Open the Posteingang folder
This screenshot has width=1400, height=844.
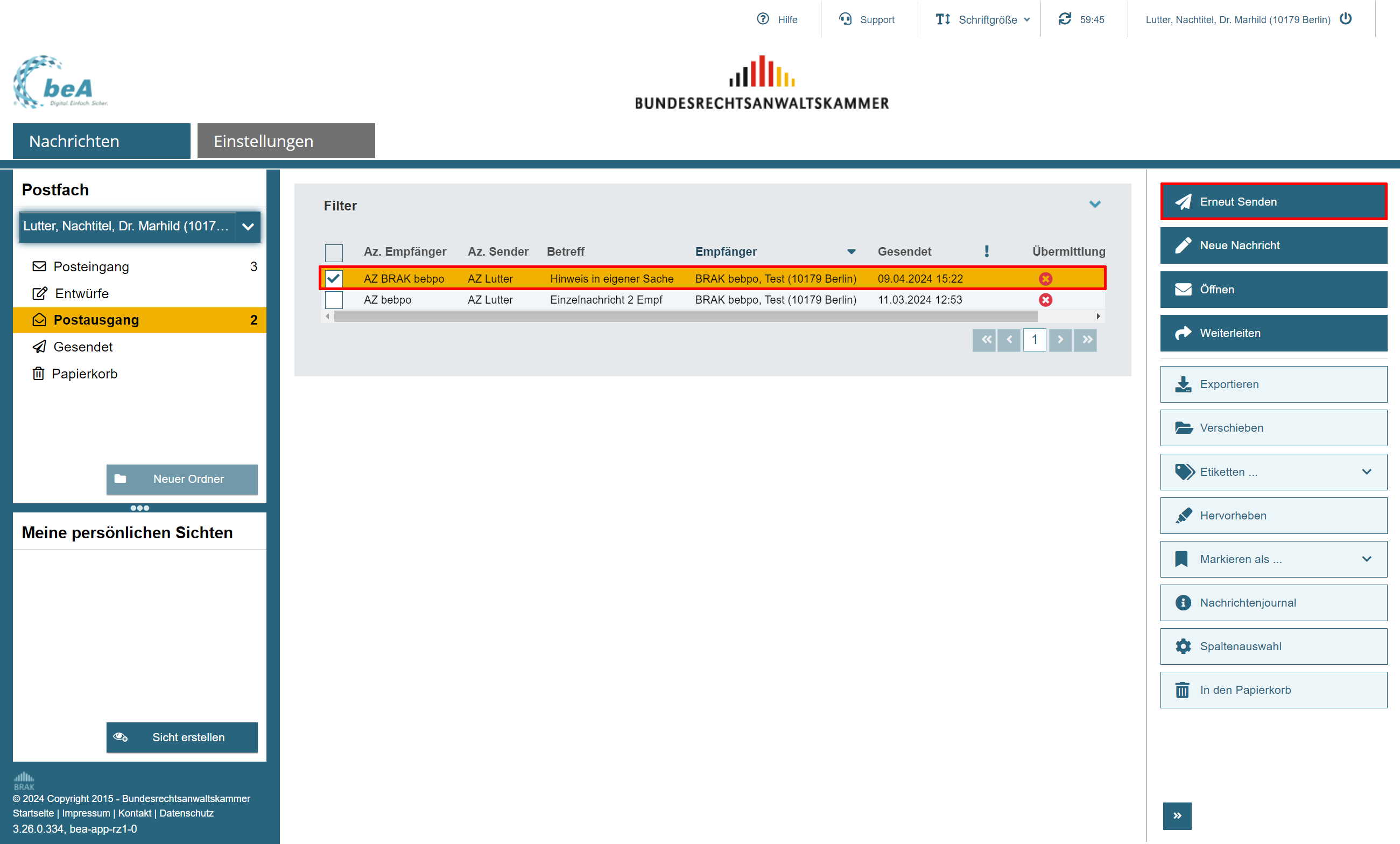91,266
